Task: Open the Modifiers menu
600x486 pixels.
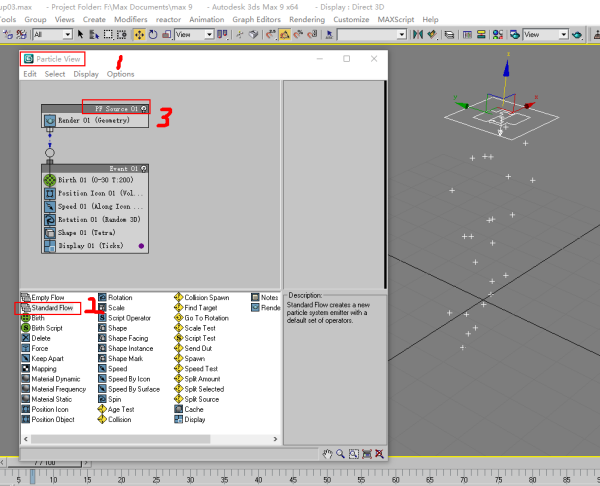Action: click(130, 19)
